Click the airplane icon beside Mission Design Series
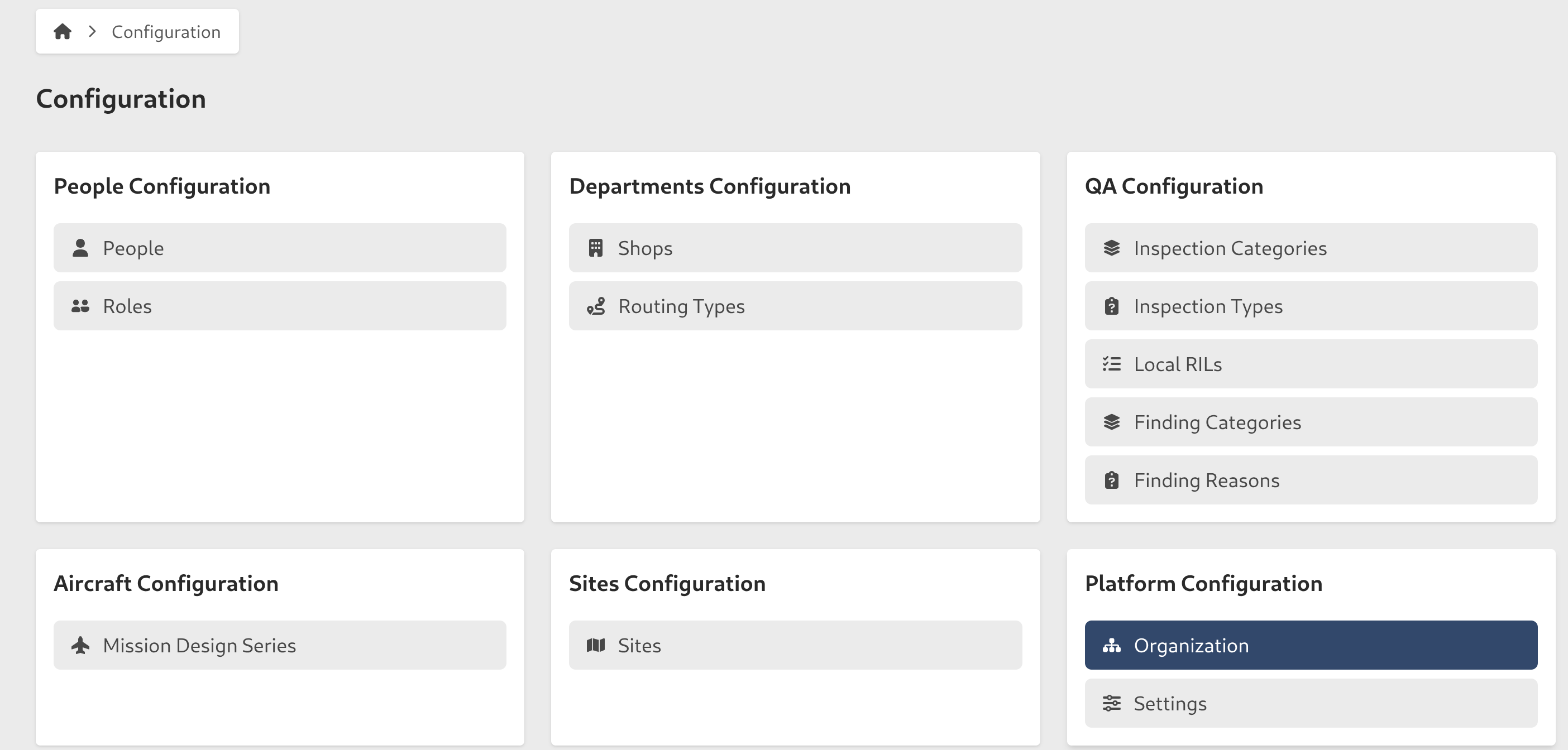The image size is (1568, 750). click(80, 646)
